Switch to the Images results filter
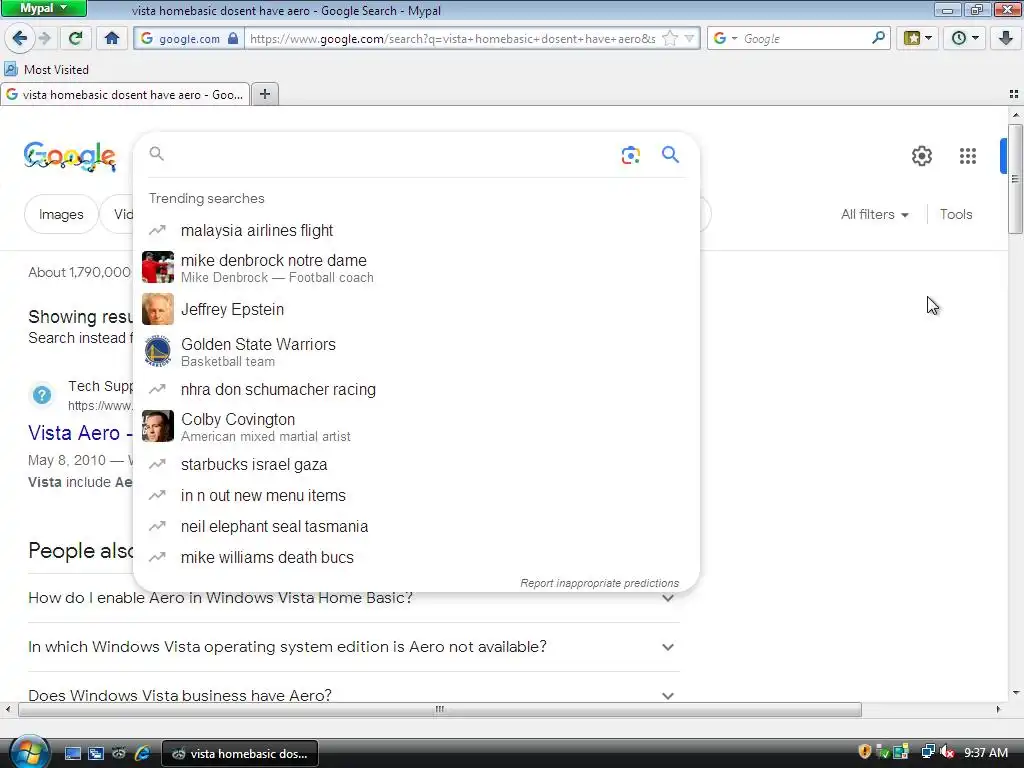 (x=61, y=214)
